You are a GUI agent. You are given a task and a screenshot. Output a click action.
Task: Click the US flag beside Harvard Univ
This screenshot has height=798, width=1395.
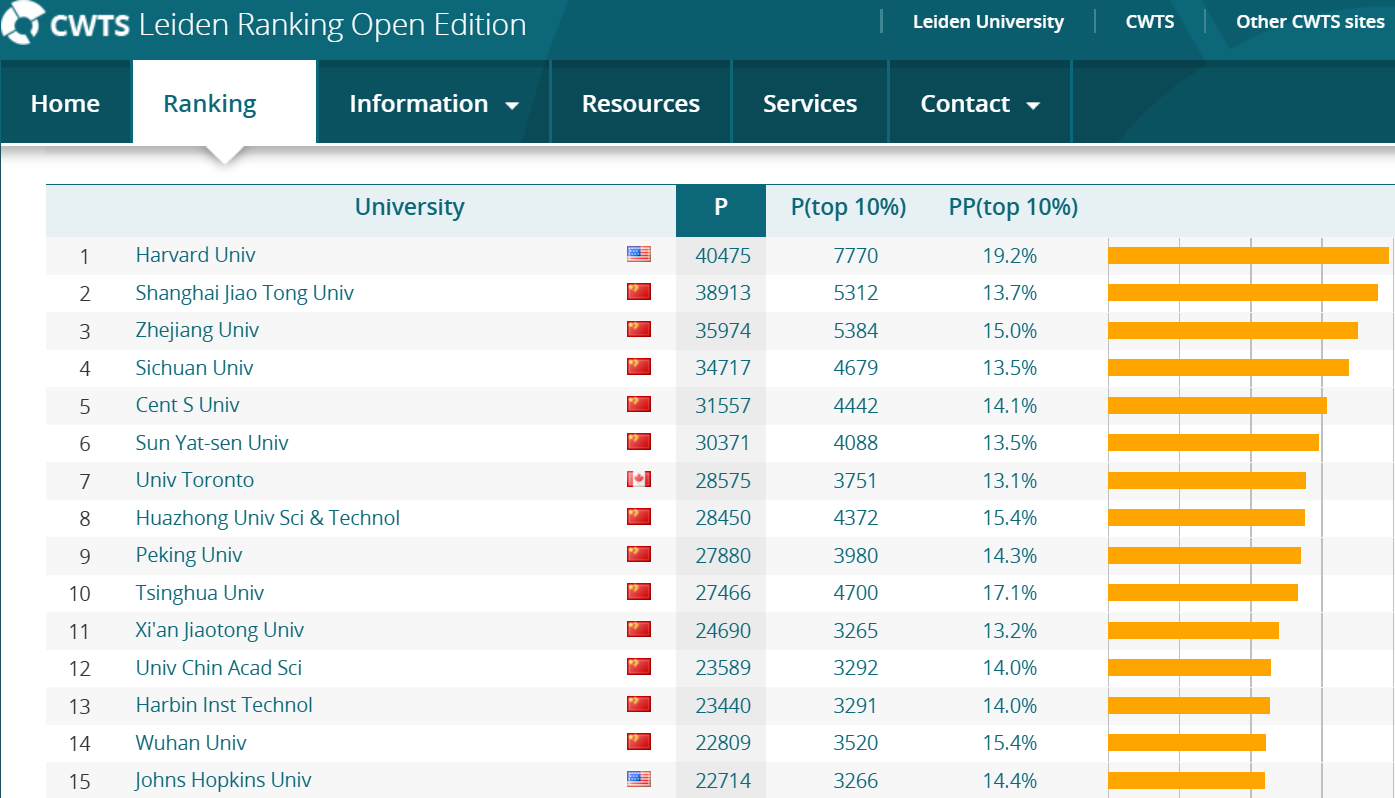pos(638,255)
